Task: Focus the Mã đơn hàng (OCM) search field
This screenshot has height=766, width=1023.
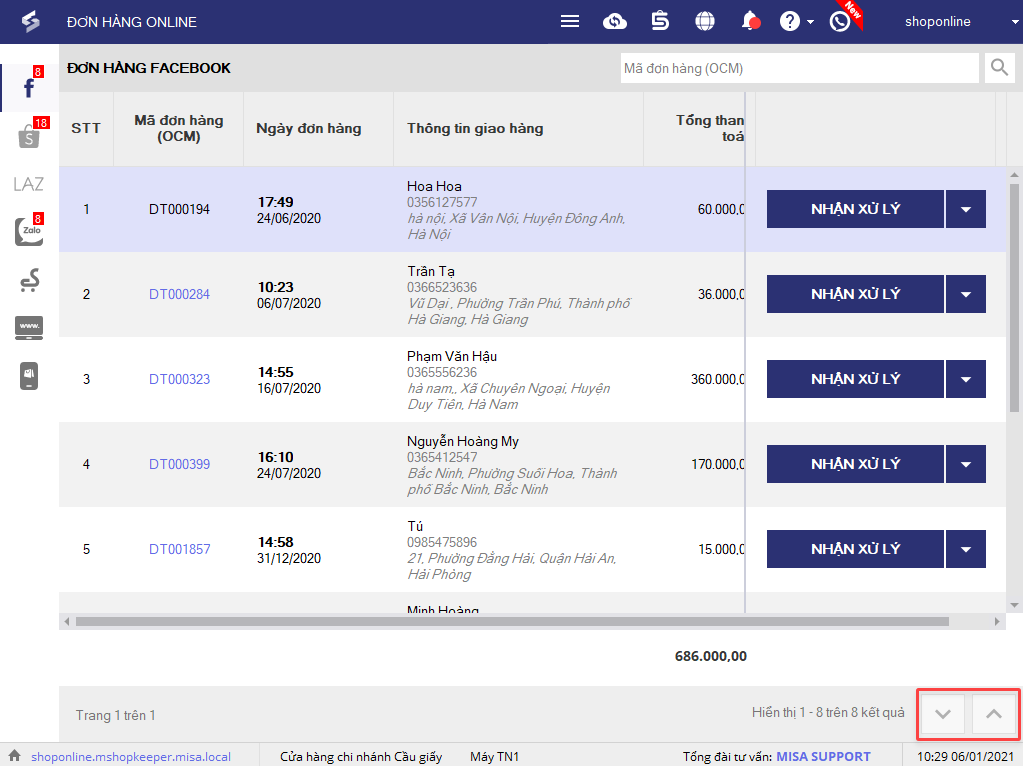Action: [799, 68]
